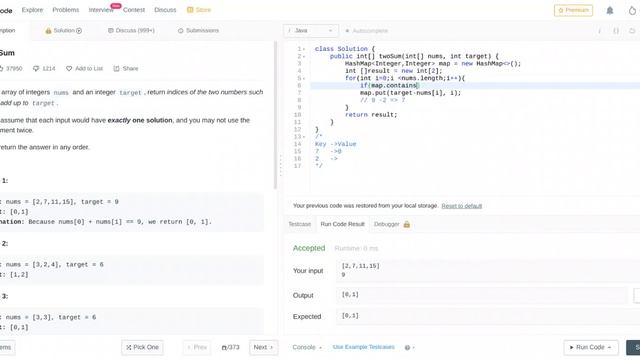Open the locked Debugger tab
640x360 pixels.
tap(392, 224)
